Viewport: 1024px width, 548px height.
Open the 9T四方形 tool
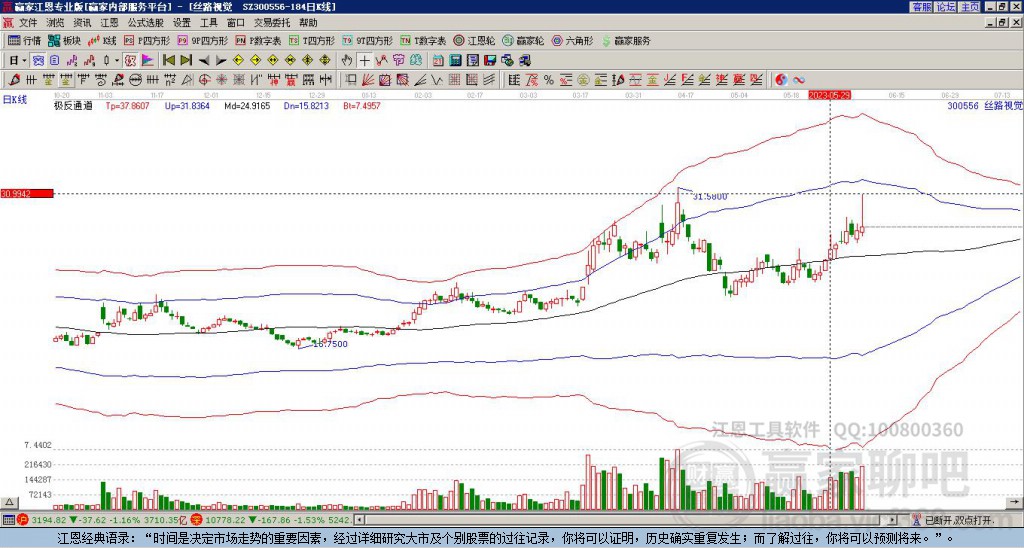(368, 40)
